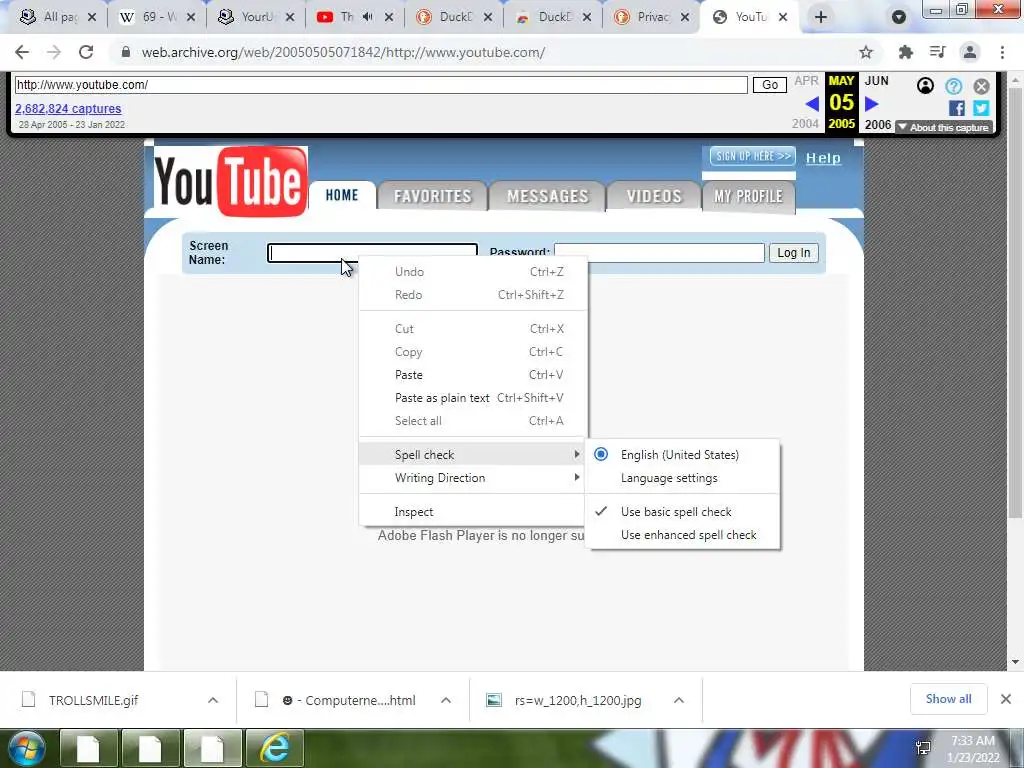
Task: Open a new tab with the plus button
Action: pyautogui.click(x=821, y=18)
